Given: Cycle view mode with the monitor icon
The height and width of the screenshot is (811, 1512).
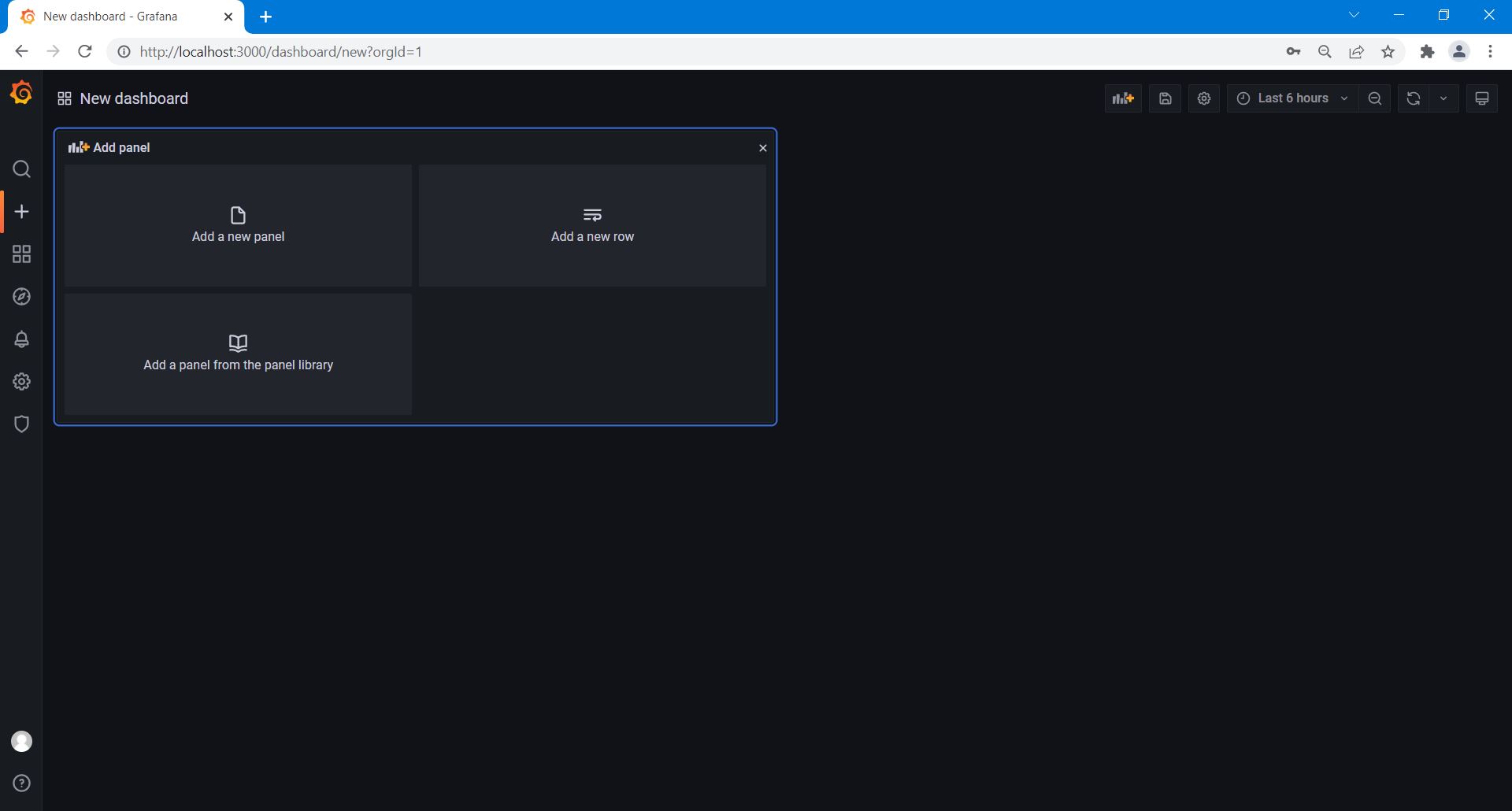Looking at the screenshot, I should point(1481,98).
